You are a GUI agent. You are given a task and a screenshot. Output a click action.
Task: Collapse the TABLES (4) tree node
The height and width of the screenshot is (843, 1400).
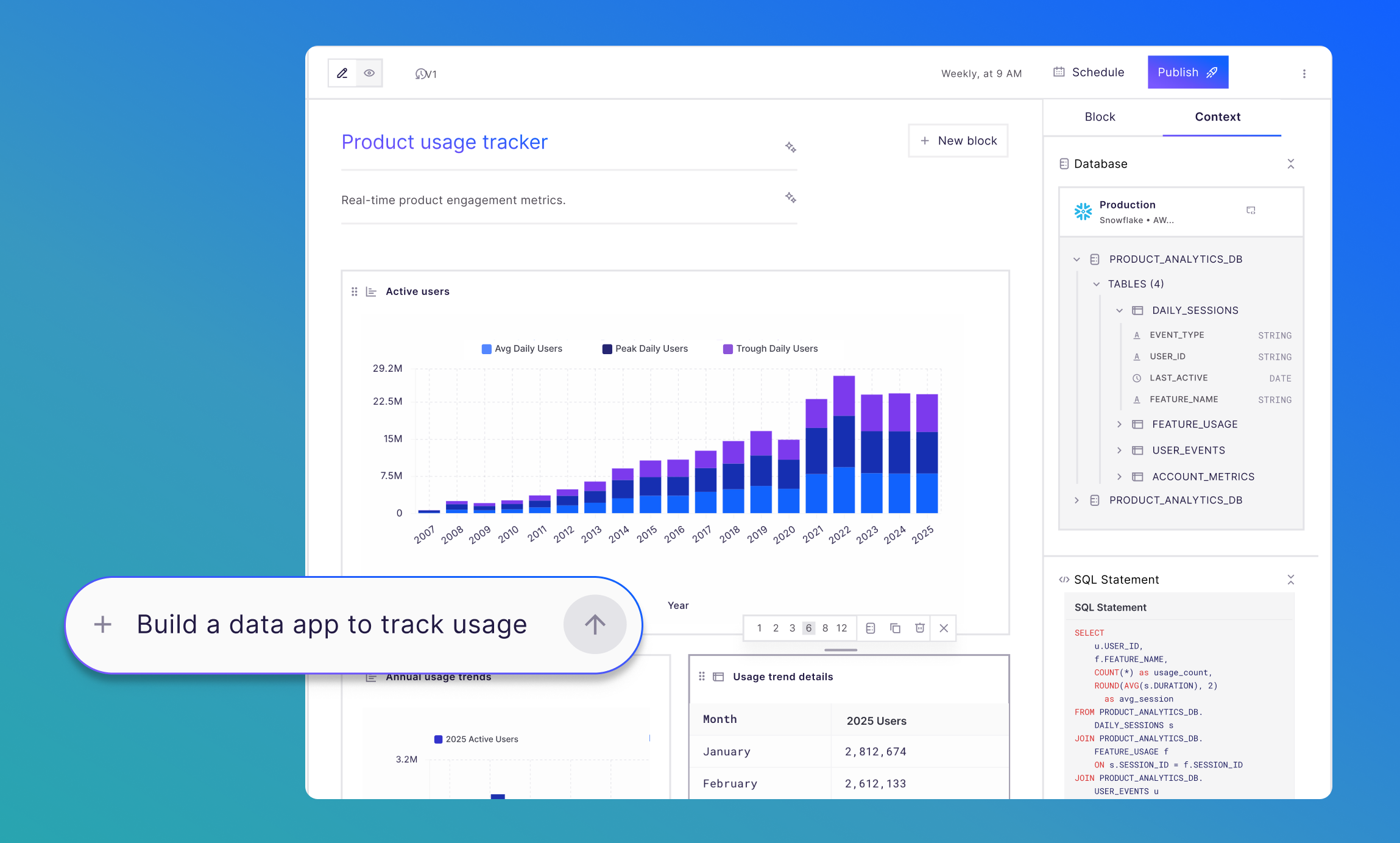coord(1097,283)
